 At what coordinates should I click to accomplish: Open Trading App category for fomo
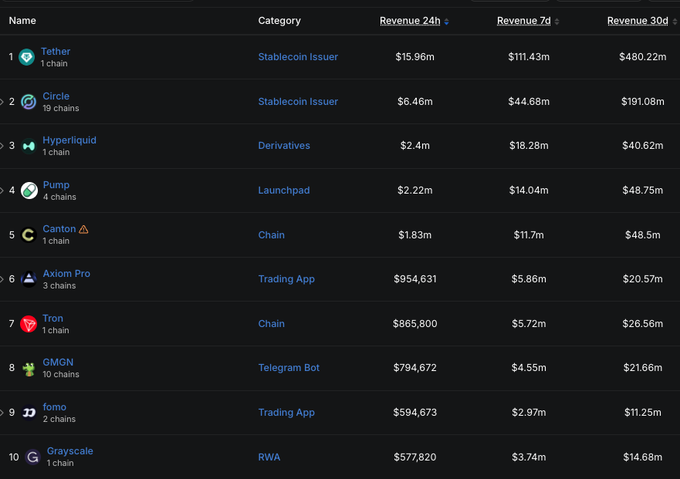tap(287, 412)
